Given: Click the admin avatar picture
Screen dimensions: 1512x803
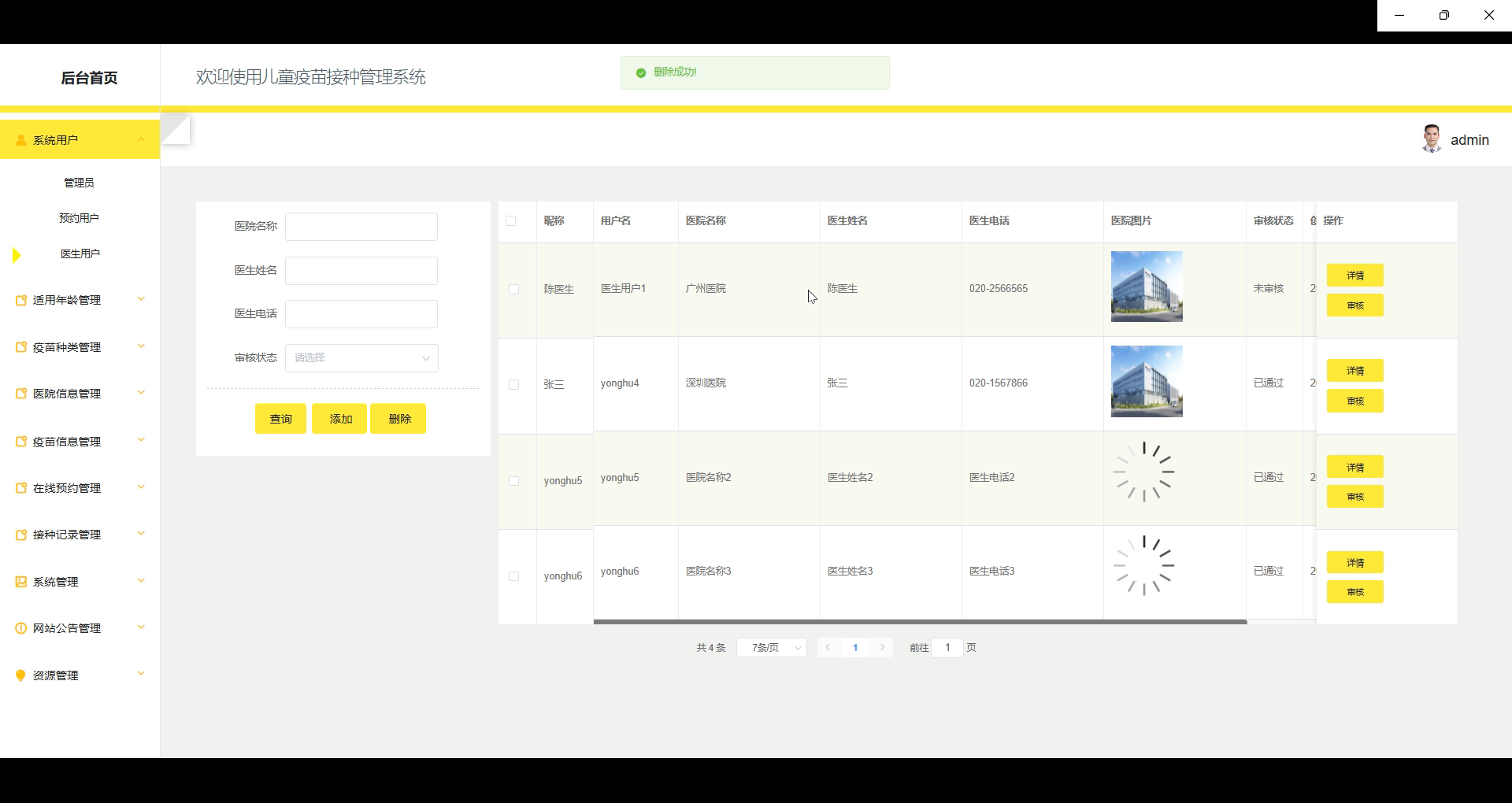Looking at the screenshot, I should 1432,139.
